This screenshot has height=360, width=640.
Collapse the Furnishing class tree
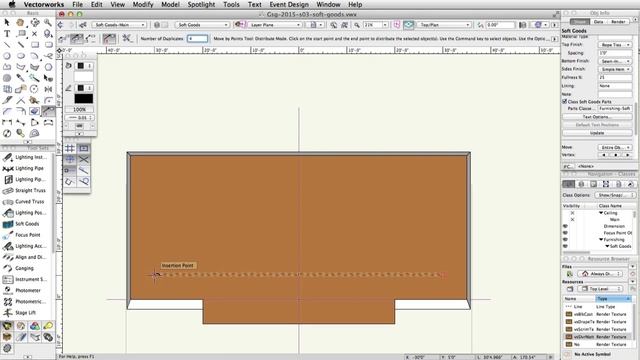tap(601, 240)
